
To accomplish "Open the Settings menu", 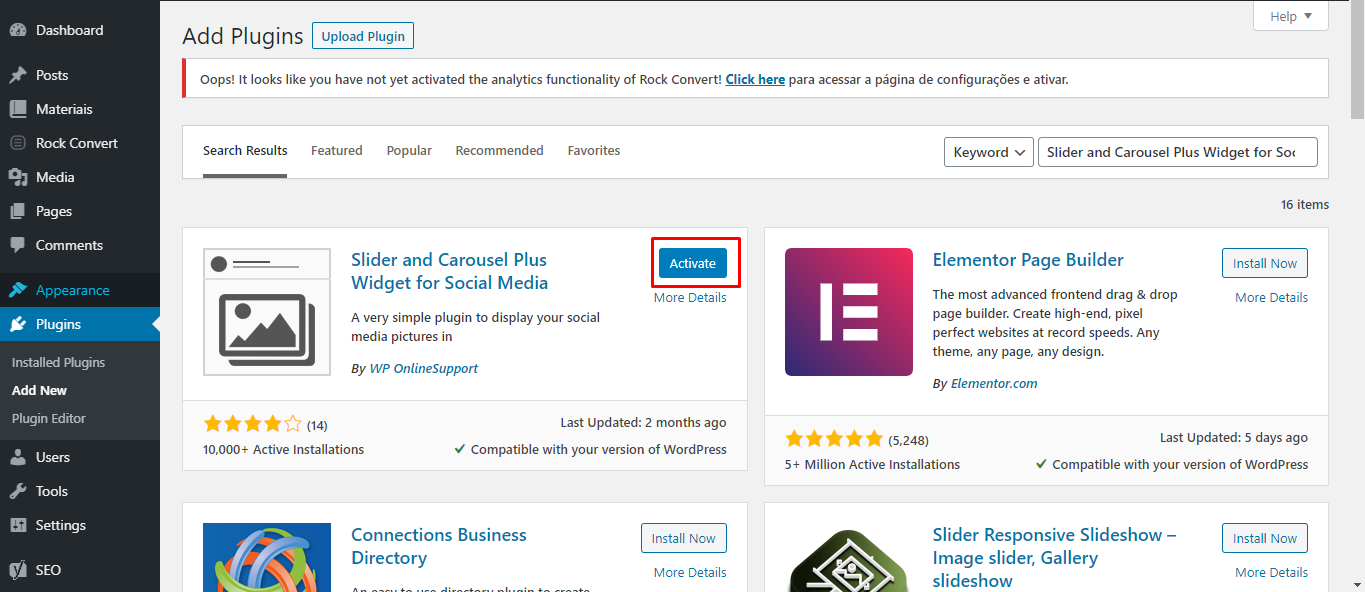I will tap(80, 525).
